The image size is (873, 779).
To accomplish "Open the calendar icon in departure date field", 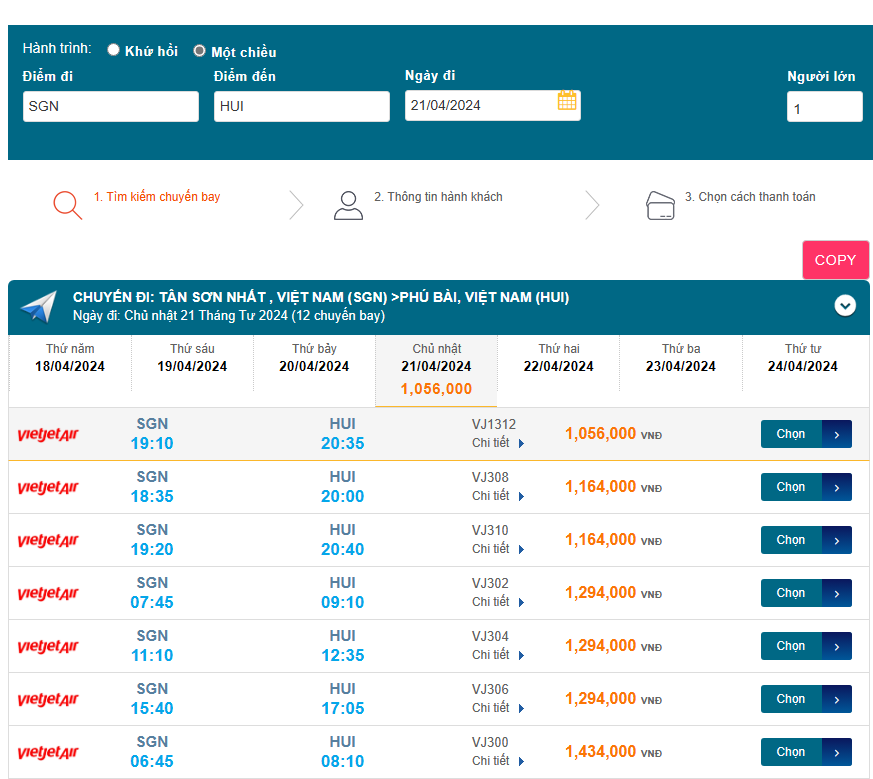I will click(x=567, y=101).
